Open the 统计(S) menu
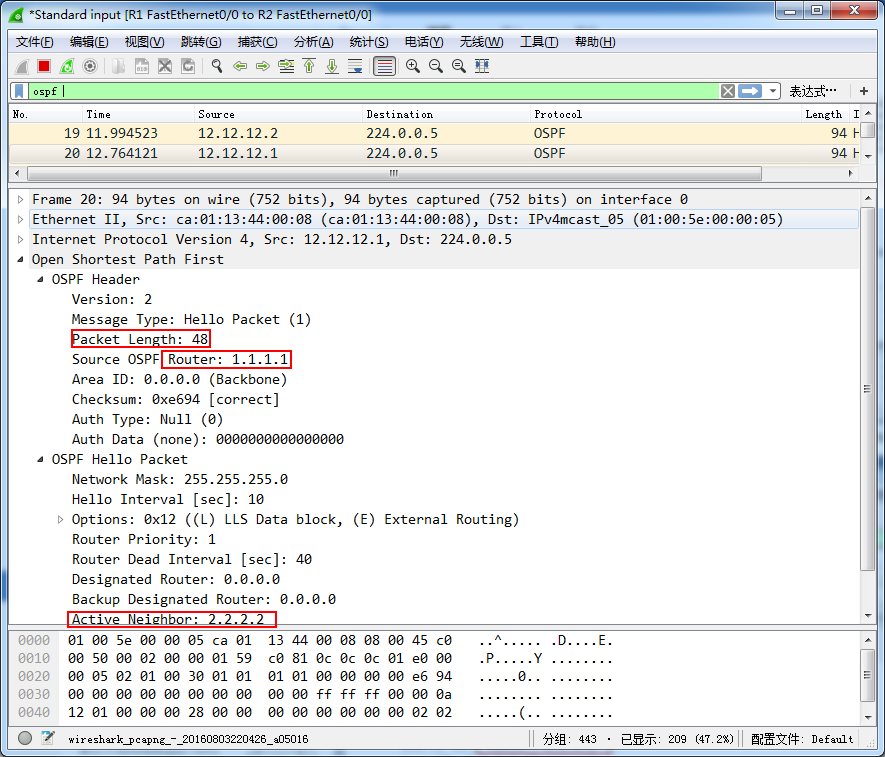 pyautogui.click(x=369, y=42)
